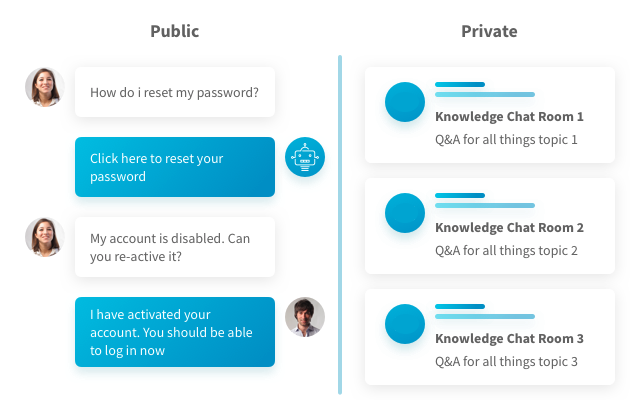Click the woman avatar beside the disabled account message

pos(44,238)
